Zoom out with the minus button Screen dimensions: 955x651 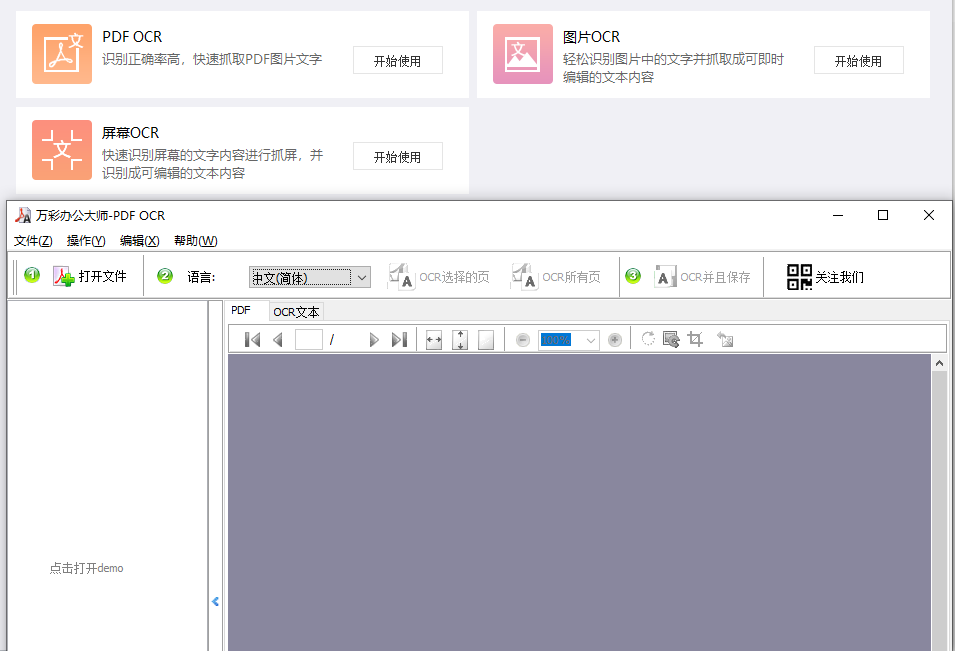(x=522, y=339)
